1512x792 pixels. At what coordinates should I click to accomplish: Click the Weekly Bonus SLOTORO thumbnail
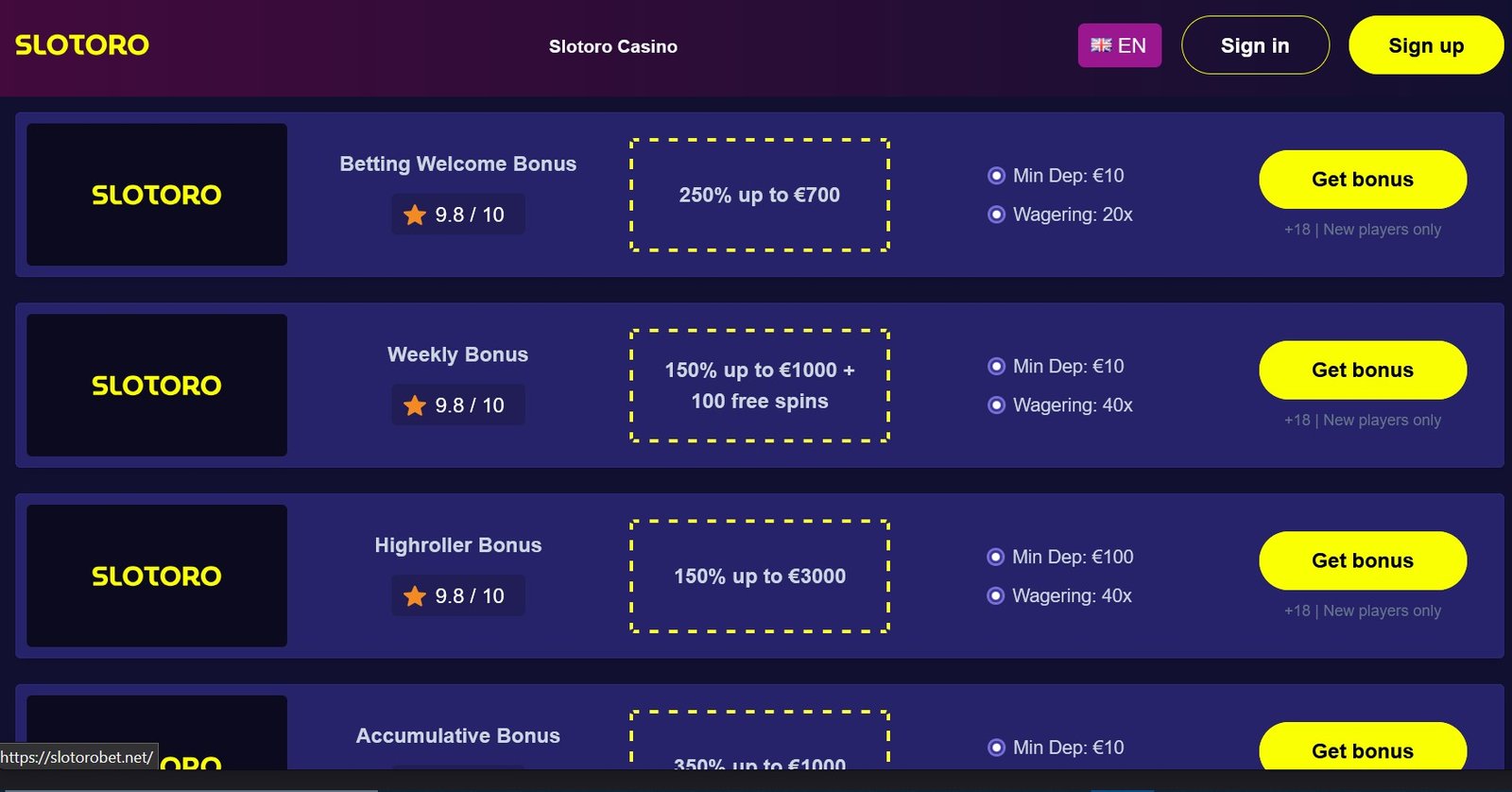tap(157, 386)
